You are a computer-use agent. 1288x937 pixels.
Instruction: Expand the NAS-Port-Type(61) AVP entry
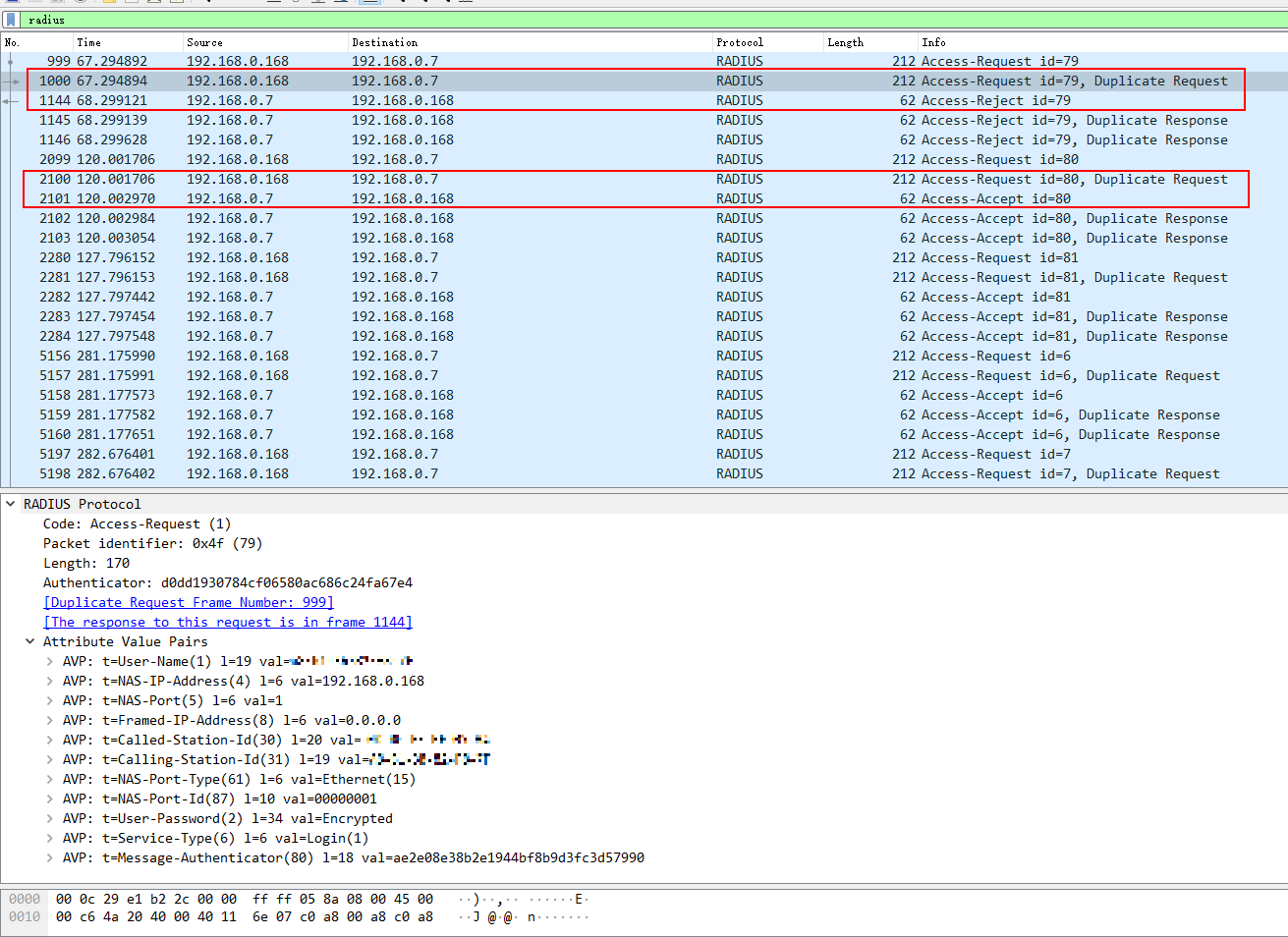pos(50,779)
